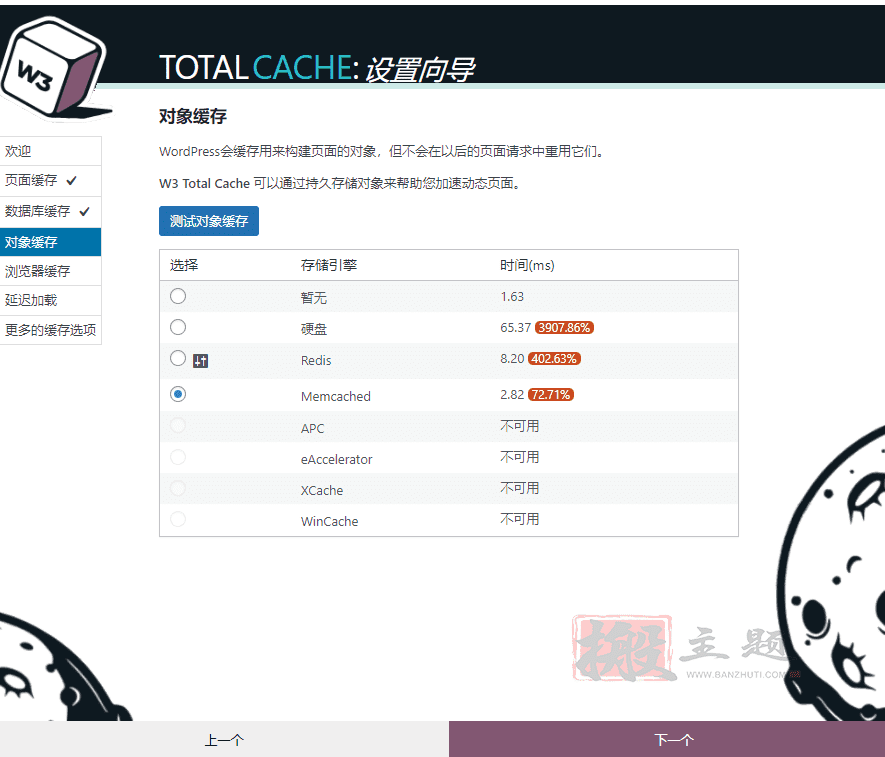885x757 pixels.
Task: Click 不可用 in the APC row
Action: pos(520,426)
